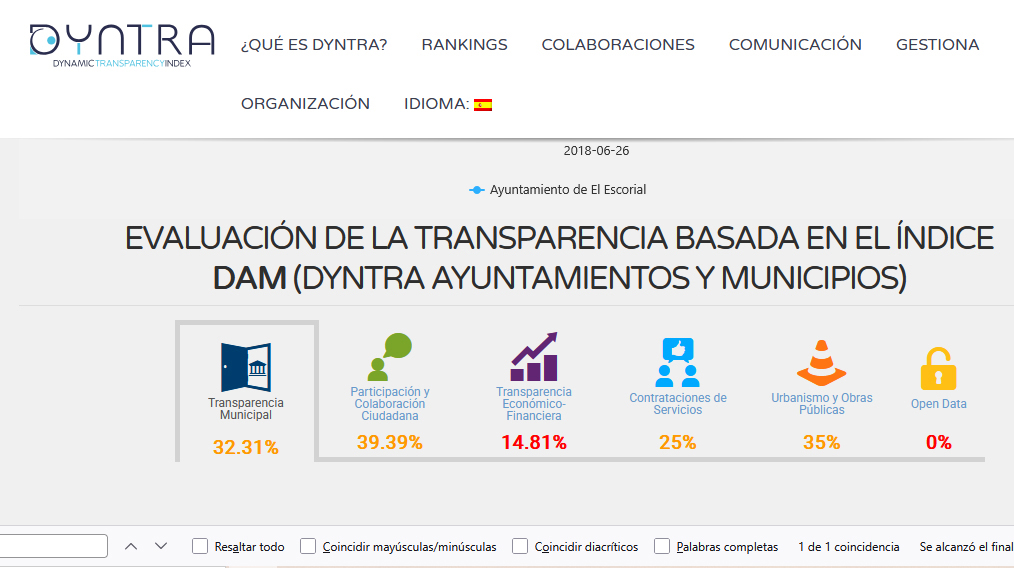Open the Rankings menu item
This screenshot has height=568, width=1014.
click(464, 45)
